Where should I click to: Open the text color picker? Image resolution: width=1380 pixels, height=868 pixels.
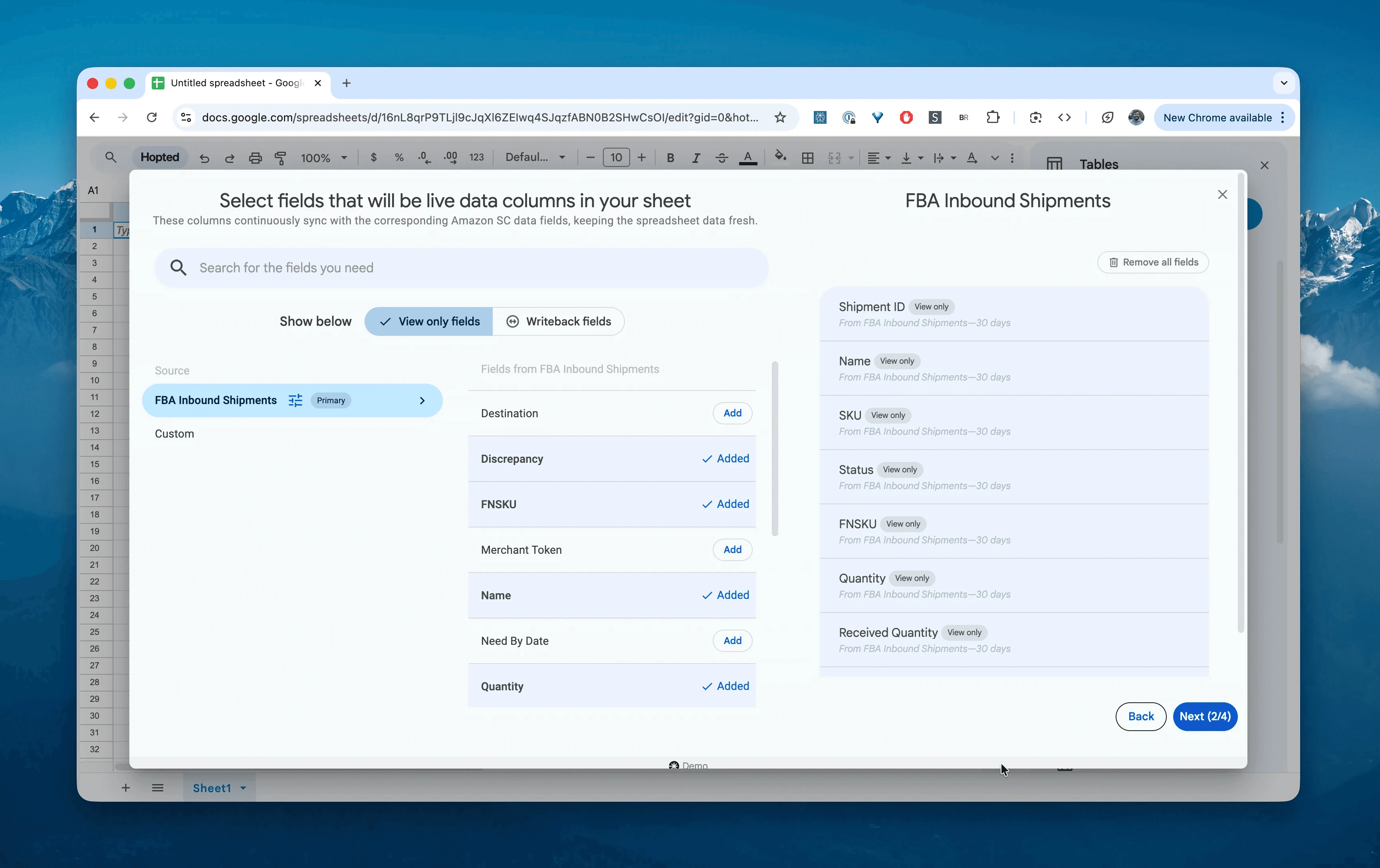pos(748,158)
